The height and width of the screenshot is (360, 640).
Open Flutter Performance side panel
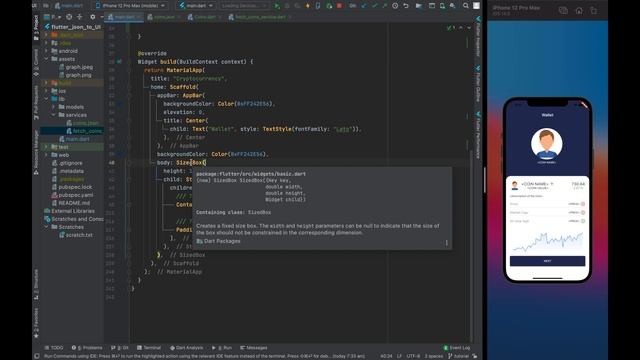pyautogui.click(x=478, y=135)
